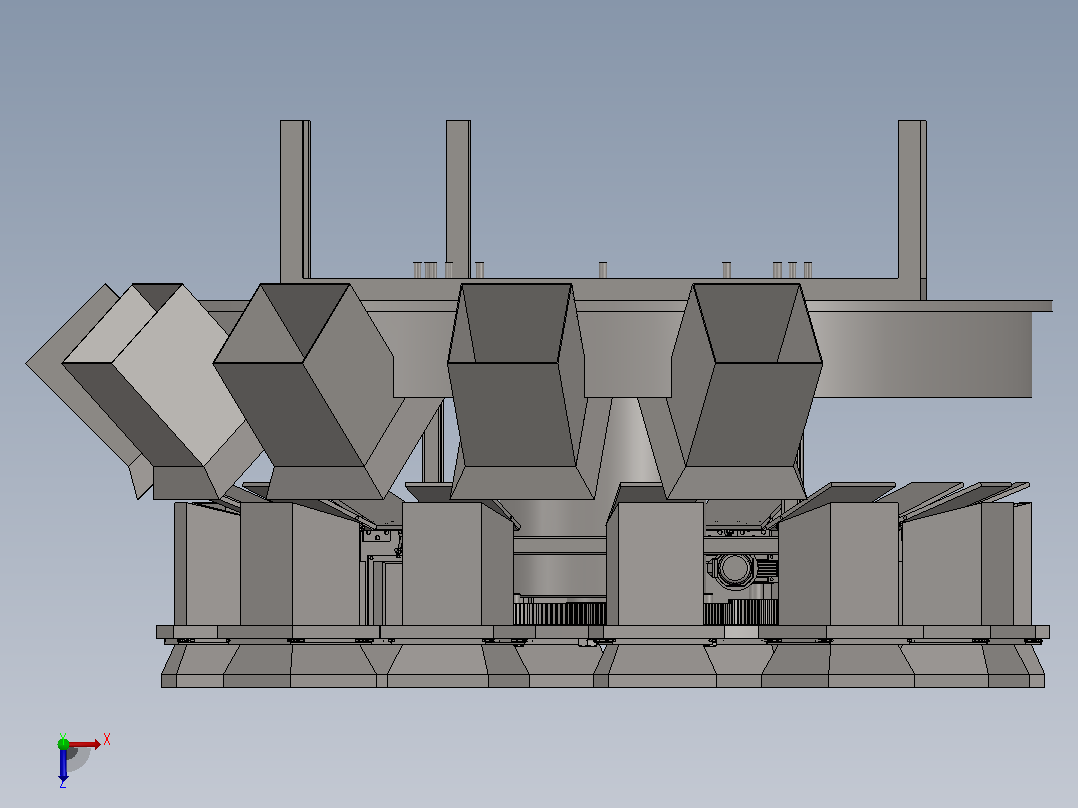The image size is (1078, 808).
Task: Select the middle tall vertical post
Action: coord(458,199)
